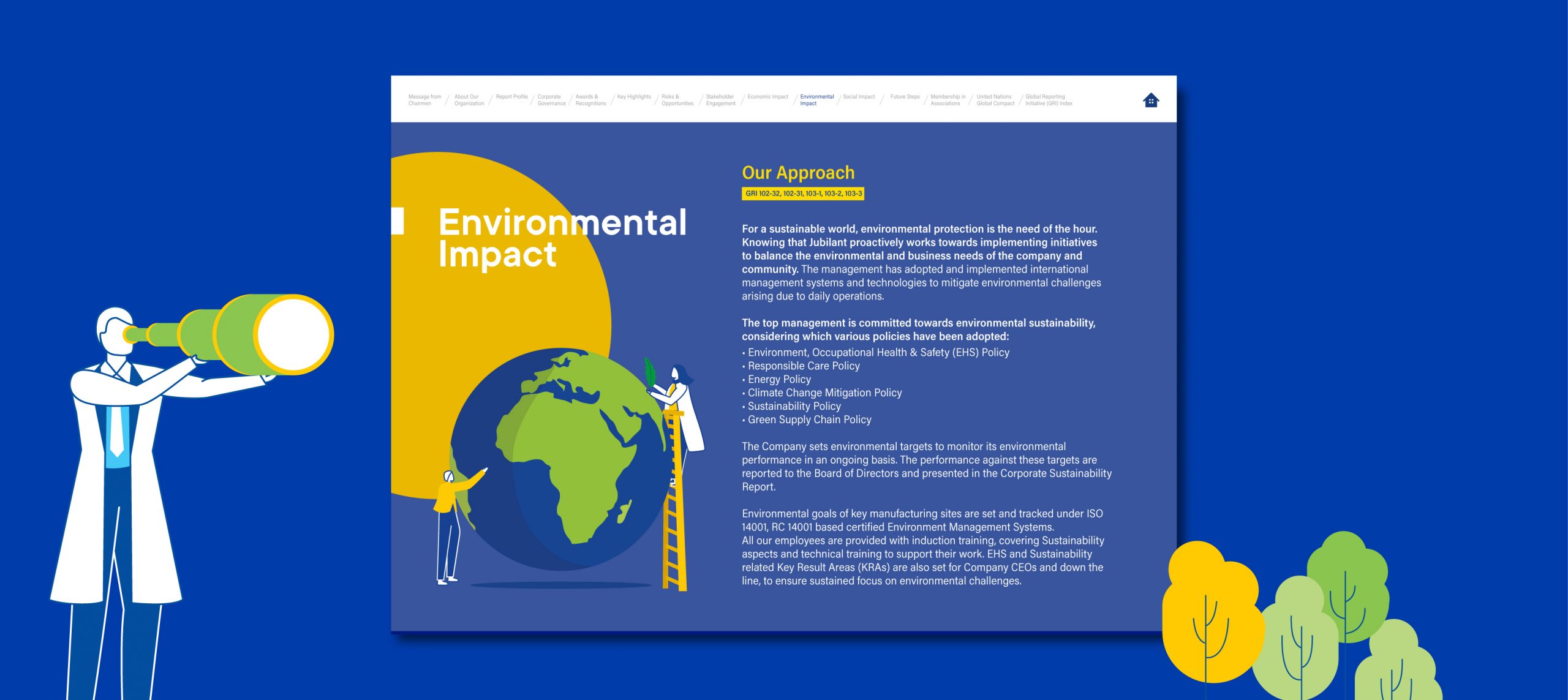This screenshot has width=1568, height=700.
Task: Open the Message from Chairmen section
Action: click(x=424, y=100)
